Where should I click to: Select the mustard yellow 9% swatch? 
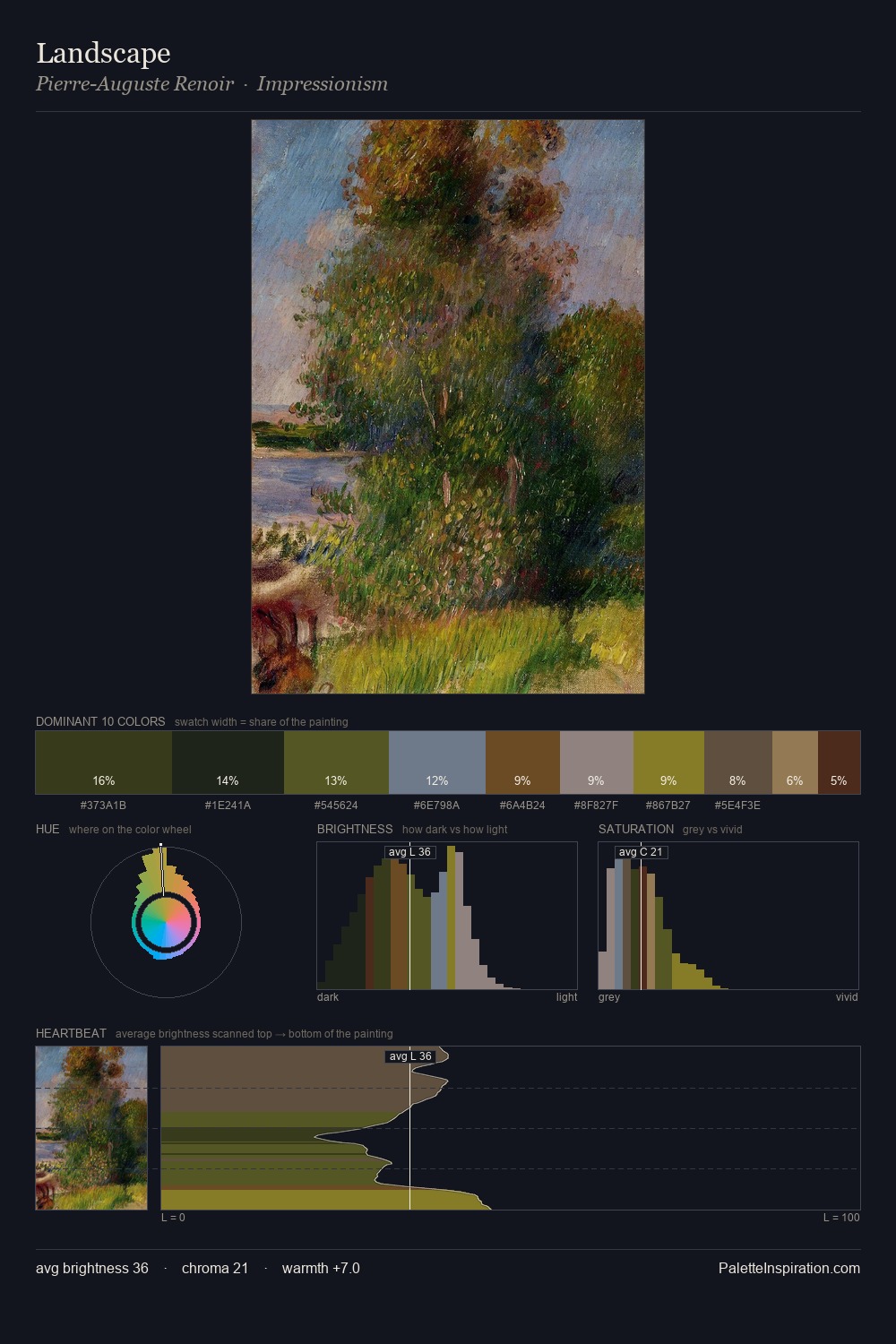coord(668,762)
